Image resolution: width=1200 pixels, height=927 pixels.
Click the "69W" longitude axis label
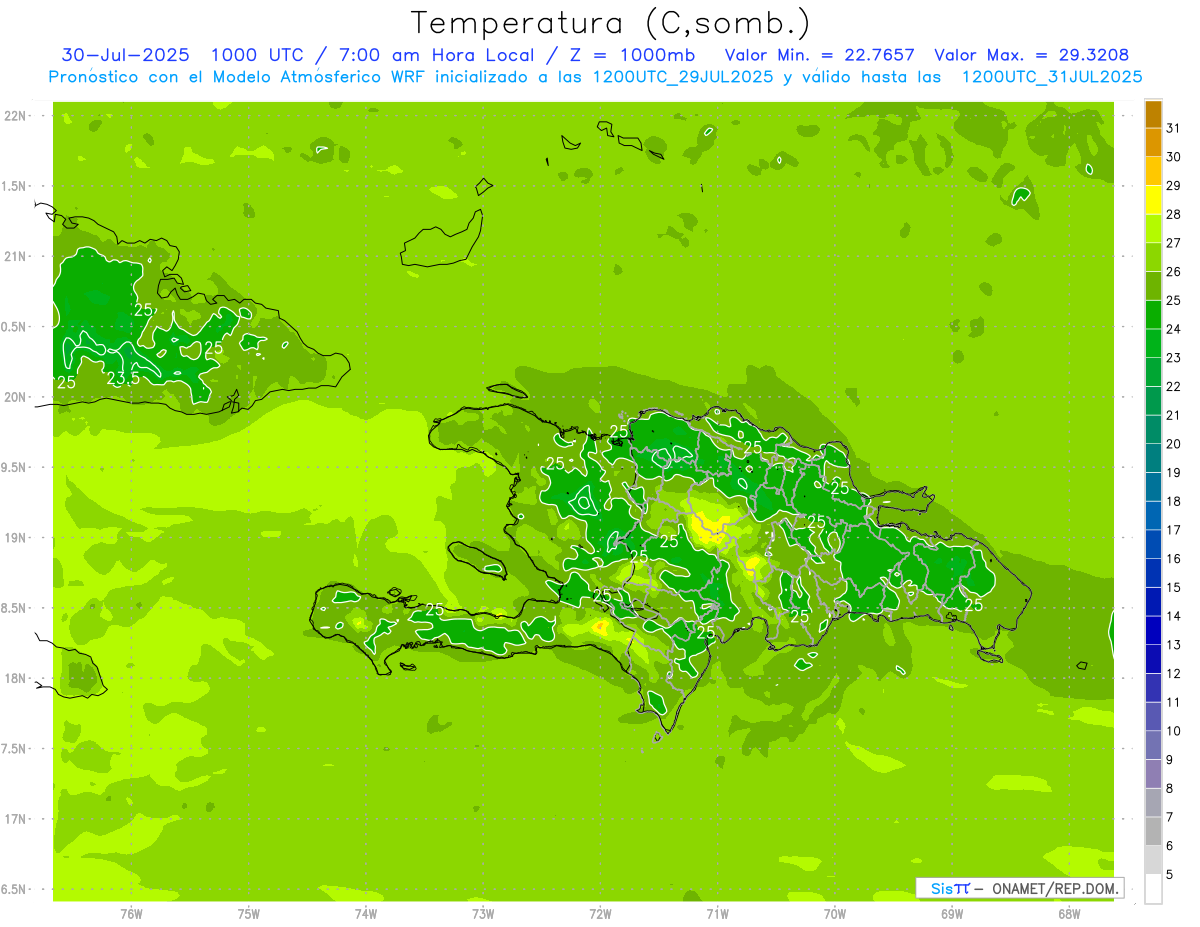pyautogui.click(x=952, y=914)
